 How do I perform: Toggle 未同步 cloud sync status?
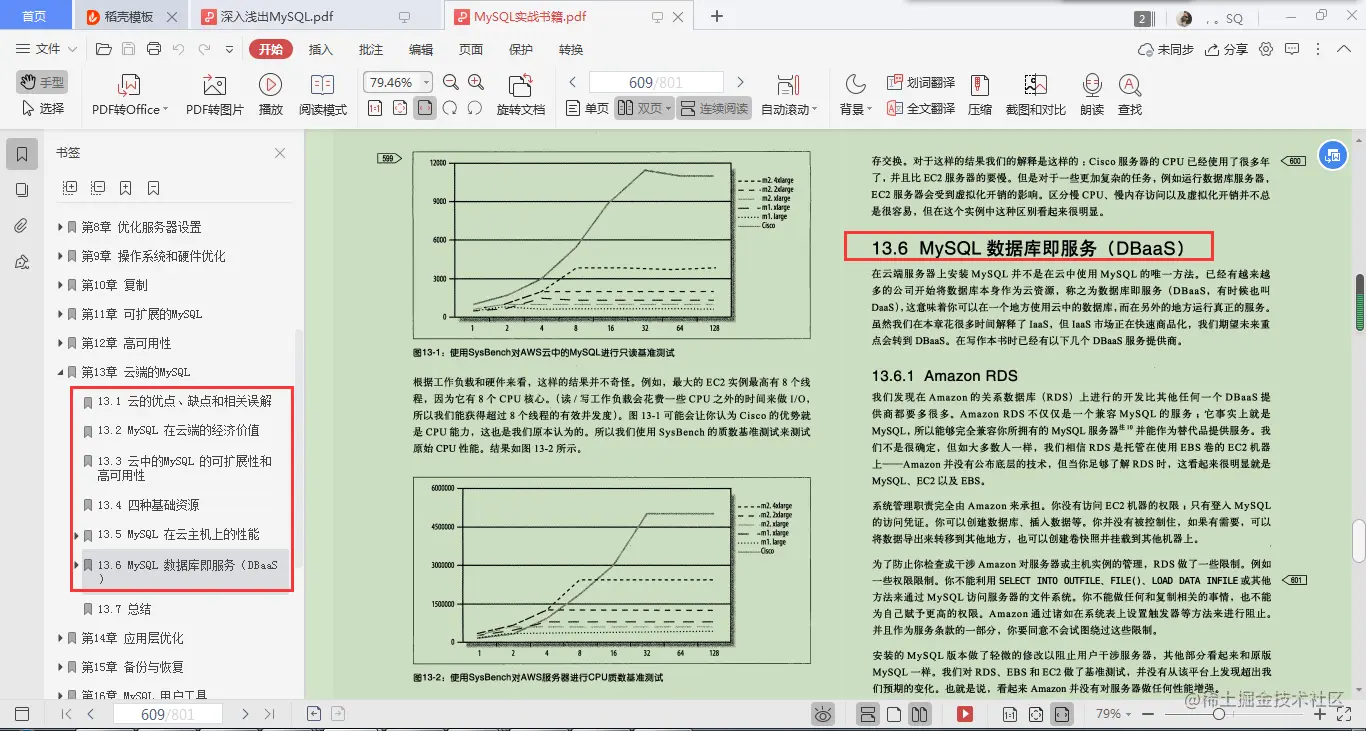pyautogui.click(x=1165, y=49)
